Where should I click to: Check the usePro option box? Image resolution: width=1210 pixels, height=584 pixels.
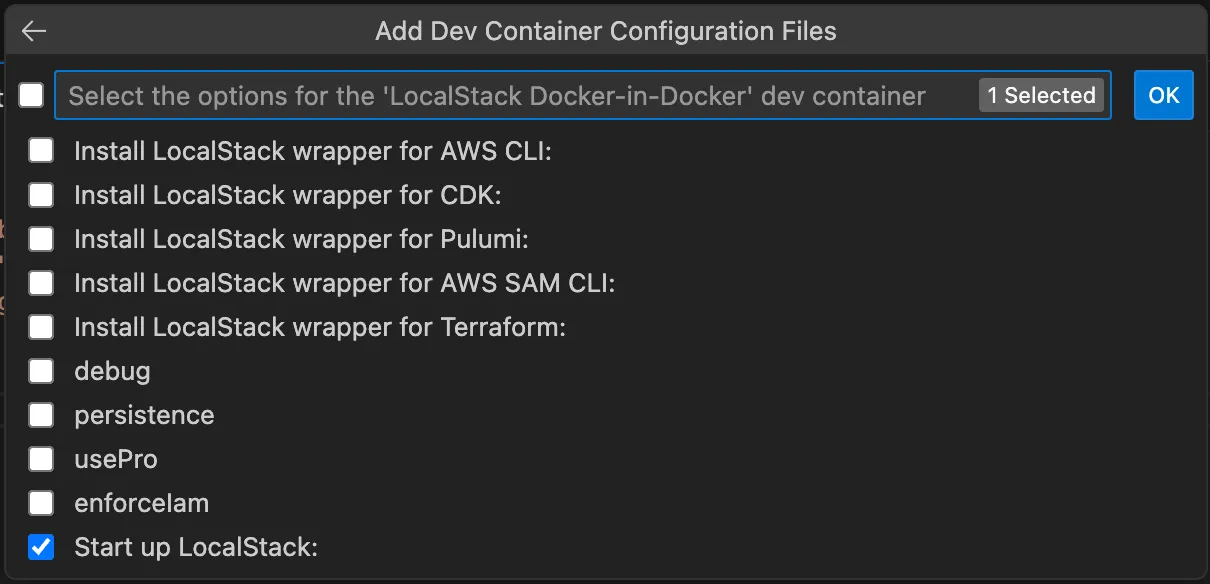(x=41, y=459)
